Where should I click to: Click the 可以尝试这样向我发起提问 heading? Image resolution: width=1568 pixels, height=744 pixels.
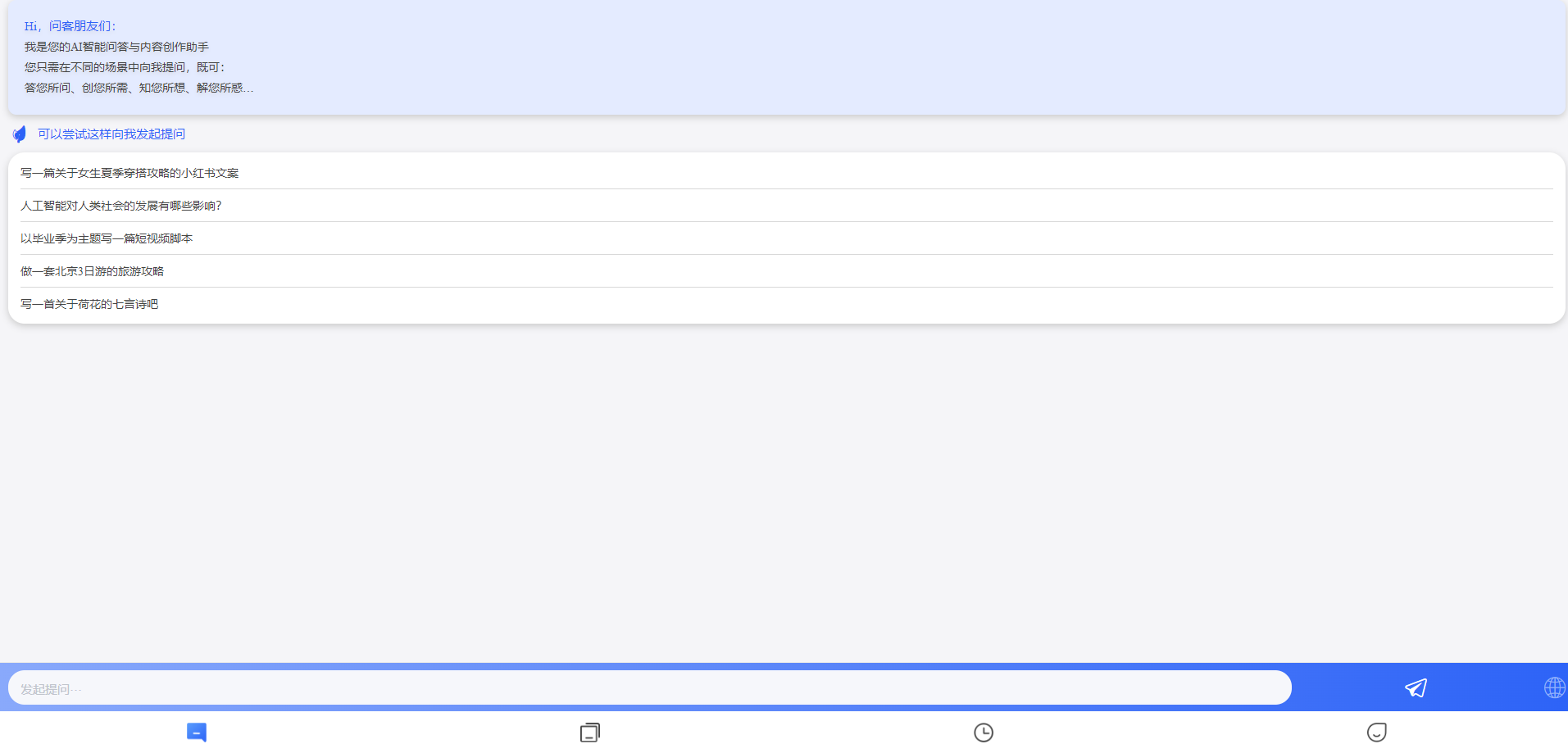point(111,134)
